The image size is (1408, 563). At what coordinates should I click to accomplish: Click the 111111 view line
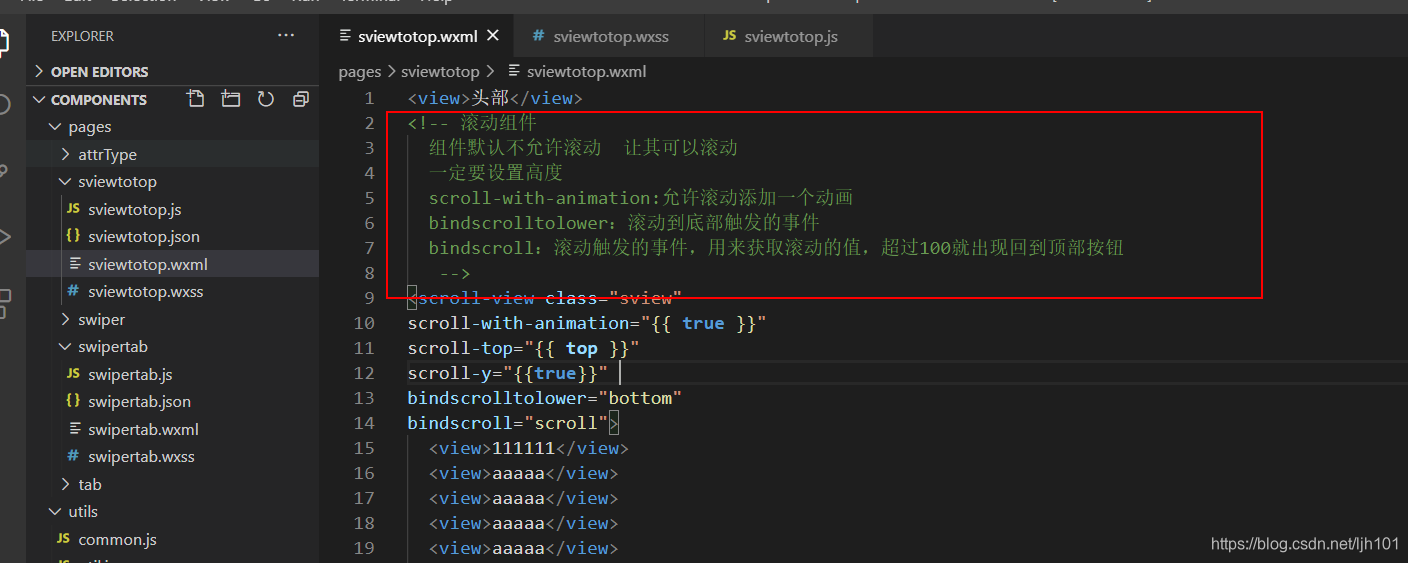coord(529,448)
